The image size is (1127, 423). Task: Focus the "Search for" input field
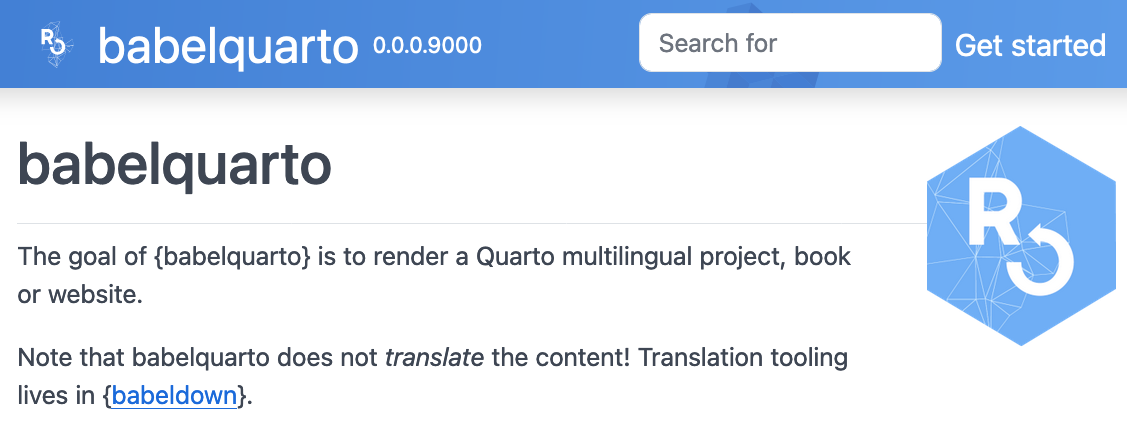(790, 43)
